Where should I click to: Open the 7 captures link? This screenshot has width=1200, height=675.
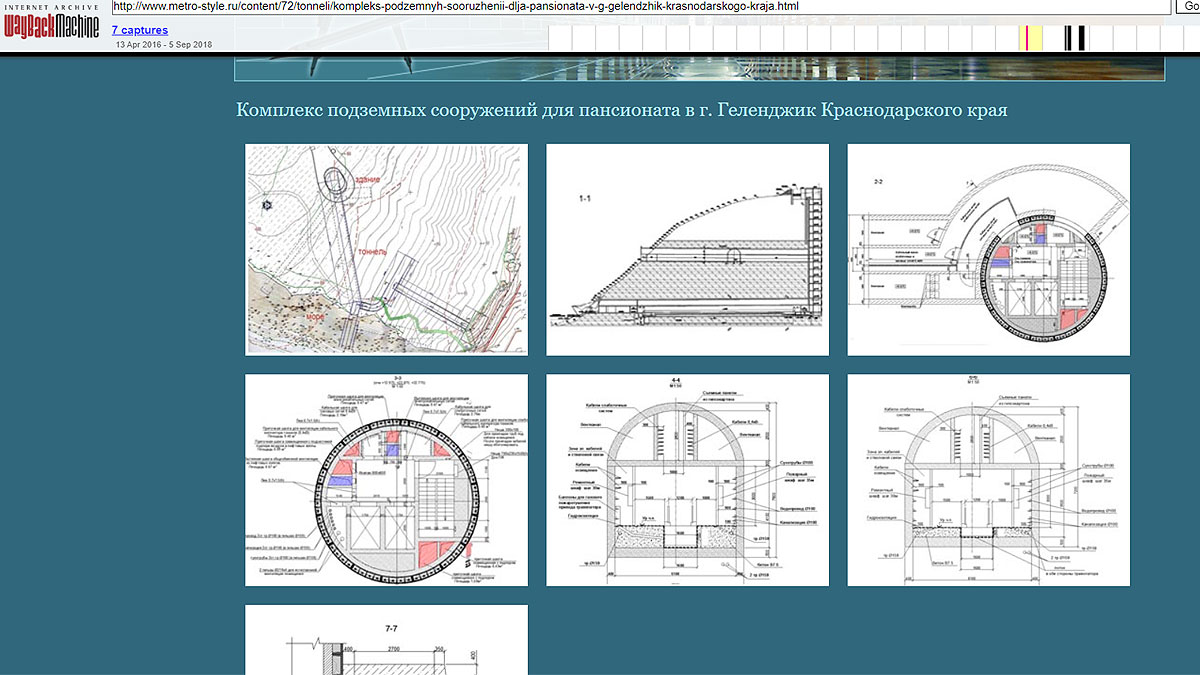[139, 30]
